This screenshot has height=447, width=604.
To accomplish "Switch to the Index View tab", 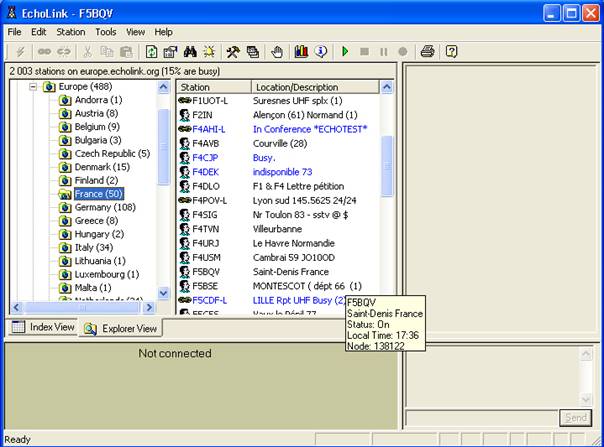I will click(43, 327).
